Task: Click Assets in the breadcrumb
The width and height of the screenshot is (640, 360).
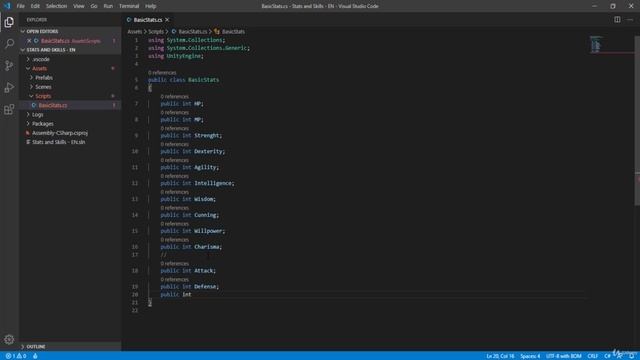Action: [134, 31]
